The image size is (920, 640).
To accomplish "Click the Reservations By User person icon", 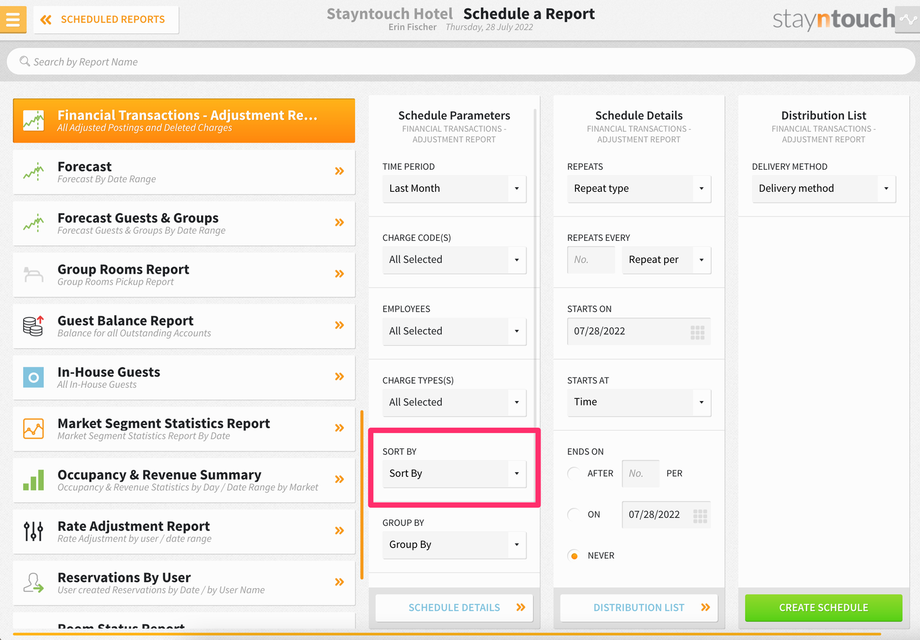I will click(x=33, y=583).
